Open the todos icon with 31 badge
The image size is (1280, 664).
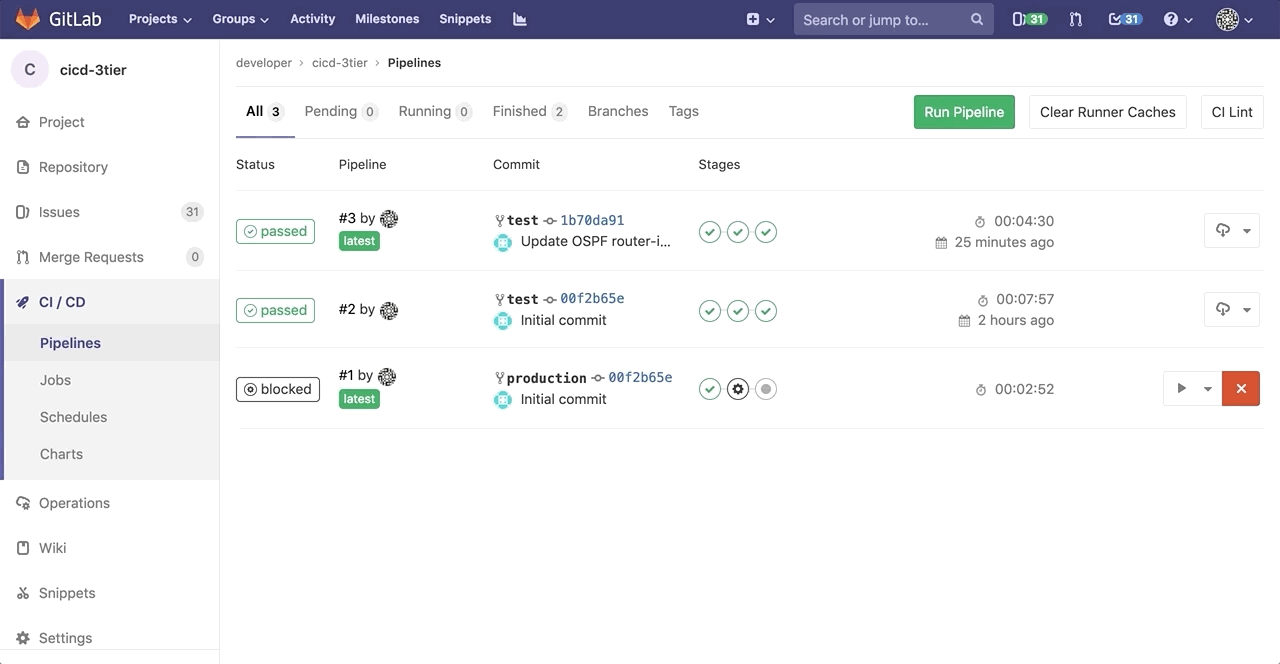coord(1125,19)
